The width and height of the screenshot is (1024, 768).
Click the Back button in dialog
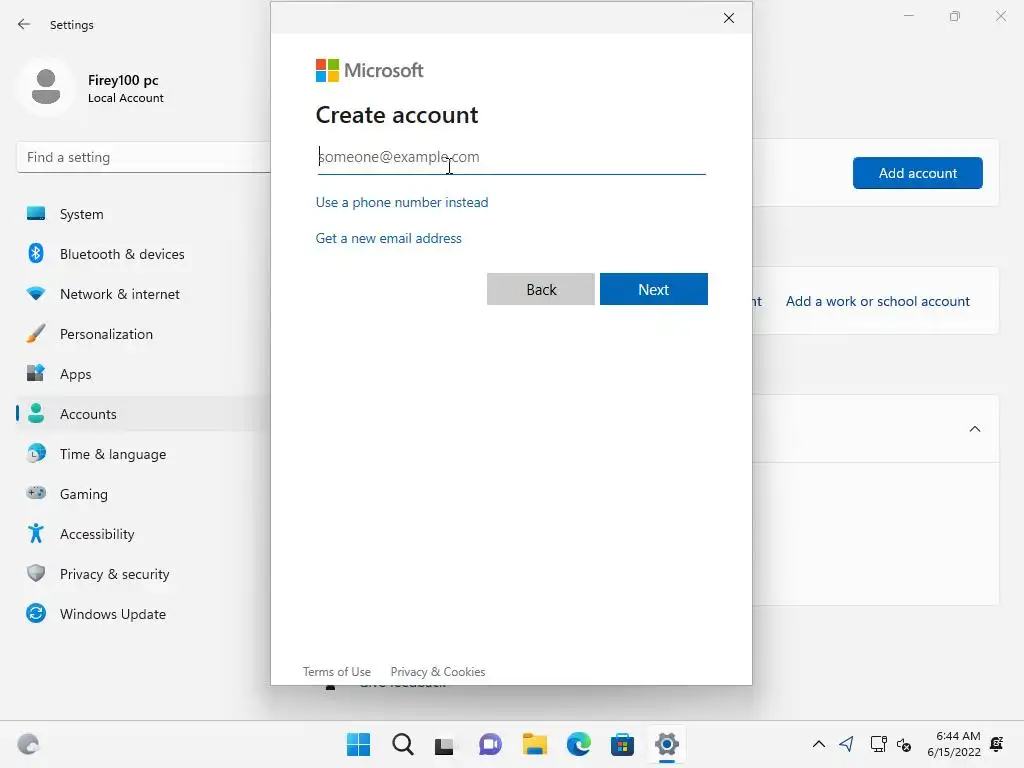click(541, 289)
